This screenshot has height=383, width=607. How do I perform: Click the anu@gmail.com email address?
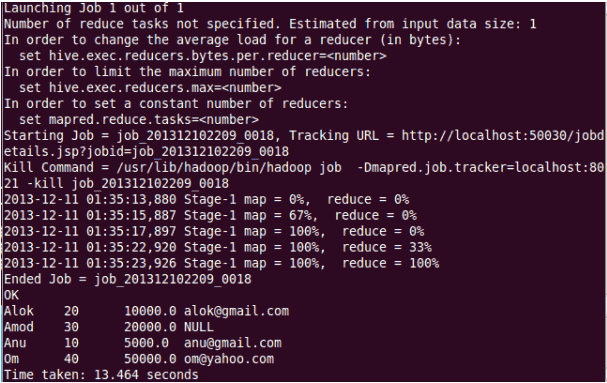point(233,343)
